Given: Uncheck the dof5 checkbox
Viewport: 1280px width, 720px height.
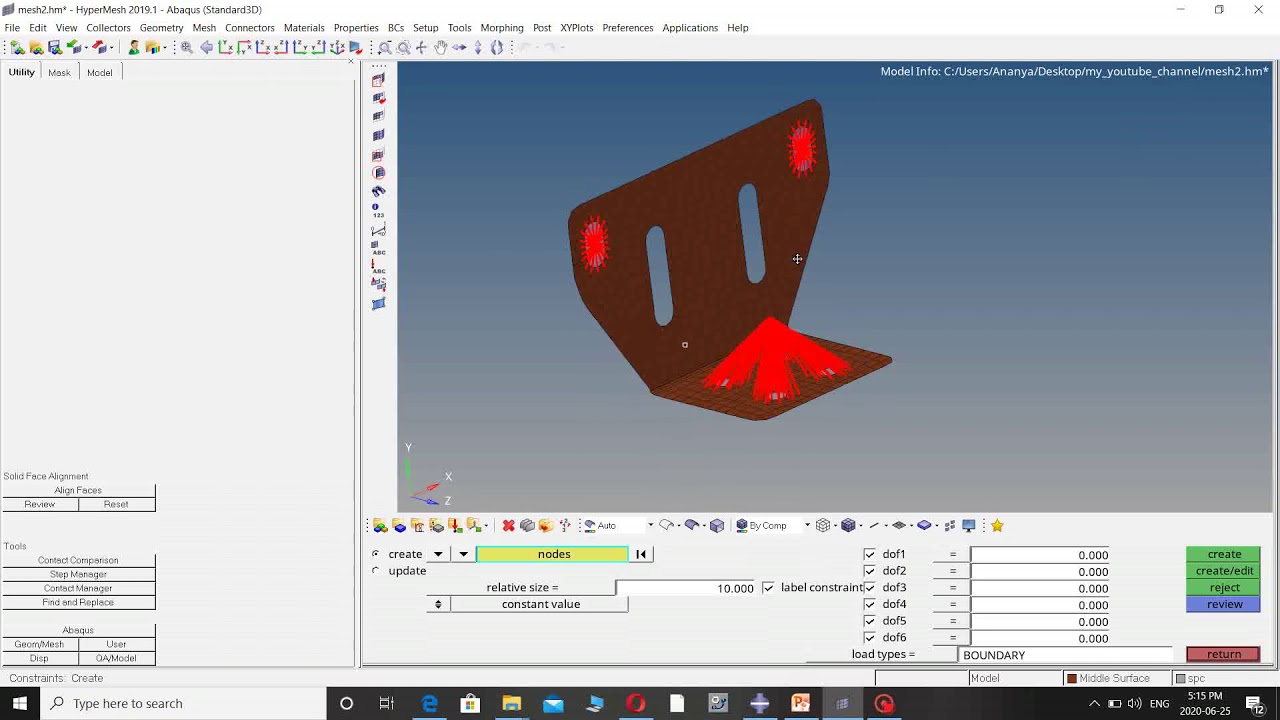Looking at the screenshot, I should pyautogui.click(x=869, y=621).
